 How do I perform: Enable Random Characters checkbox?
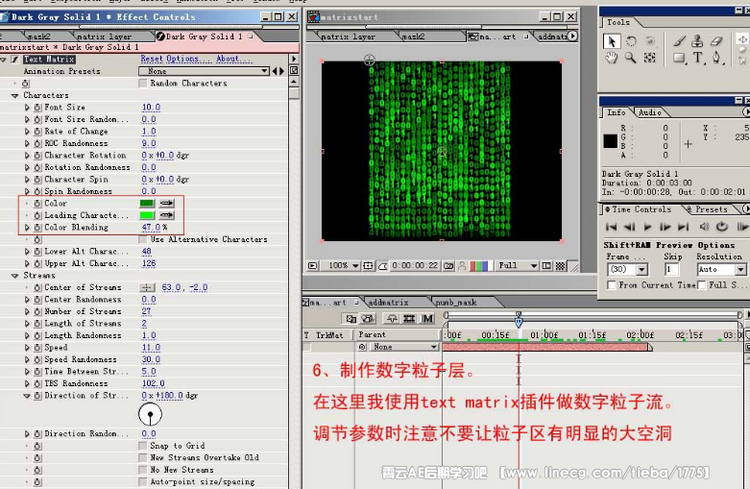tap(142, 83)
